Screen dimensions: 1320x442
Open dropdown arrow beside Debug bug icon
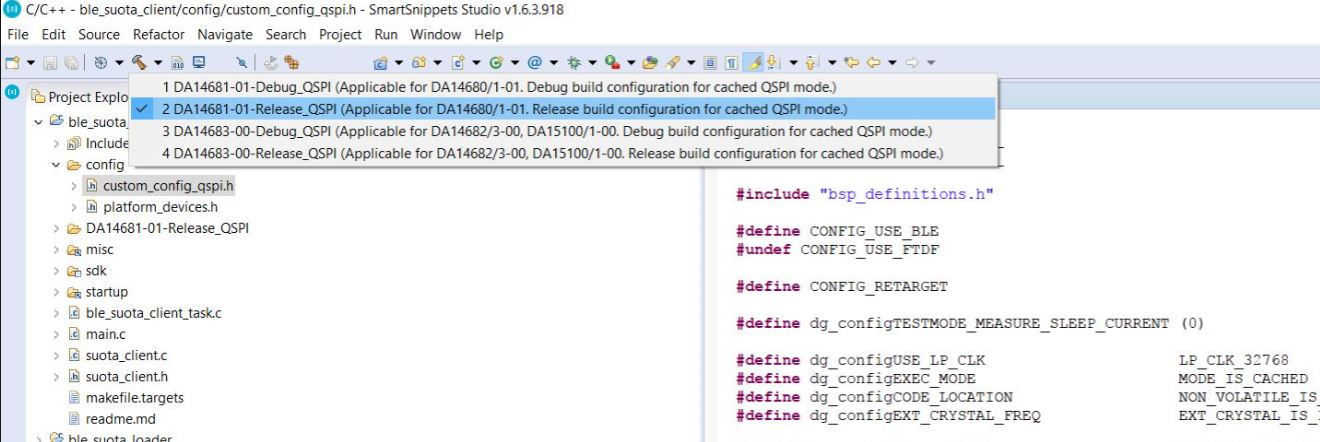pos(592,62)
